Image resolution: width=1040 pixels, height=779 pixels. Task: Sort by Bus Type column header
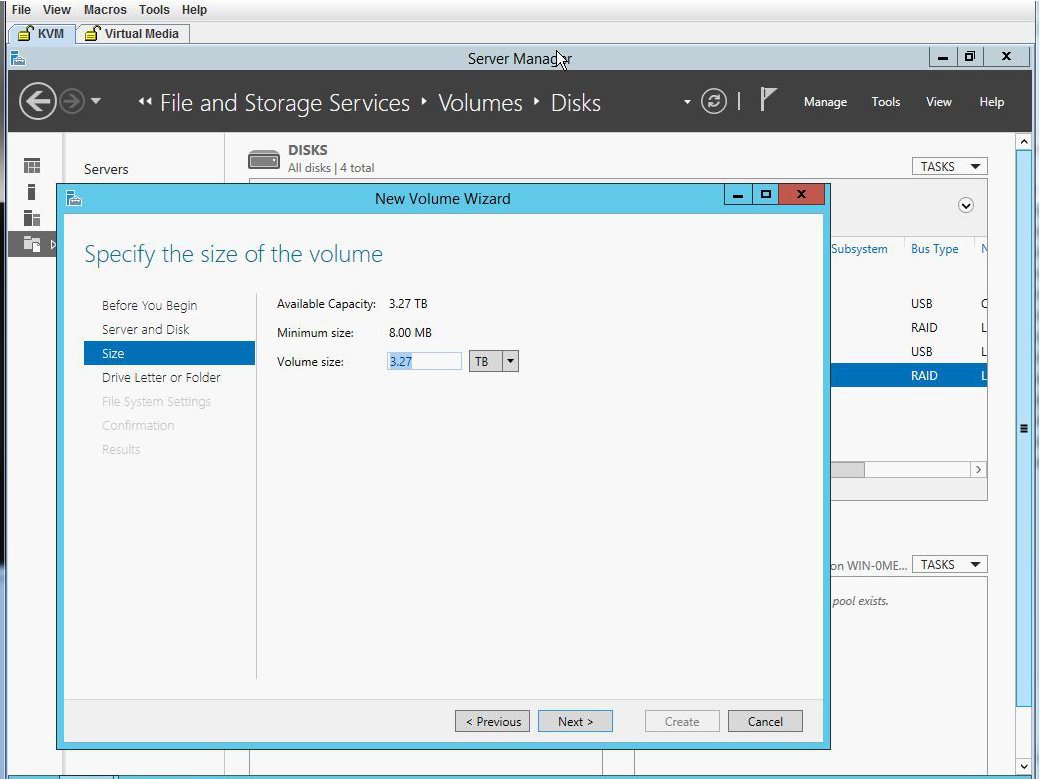(935, 249)
